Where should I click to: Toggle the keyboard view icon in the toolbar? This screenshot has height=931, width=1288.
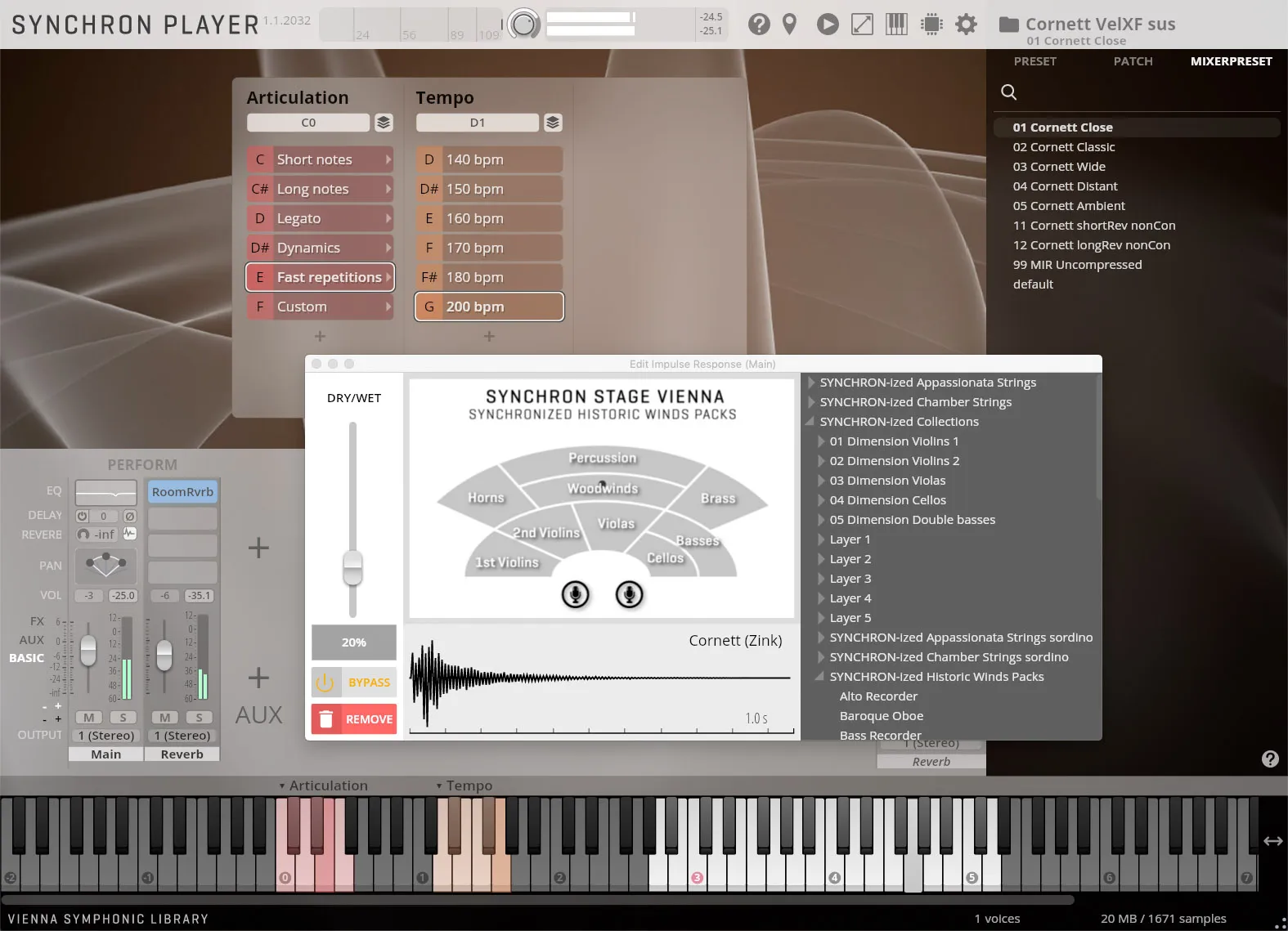point(896,25)
